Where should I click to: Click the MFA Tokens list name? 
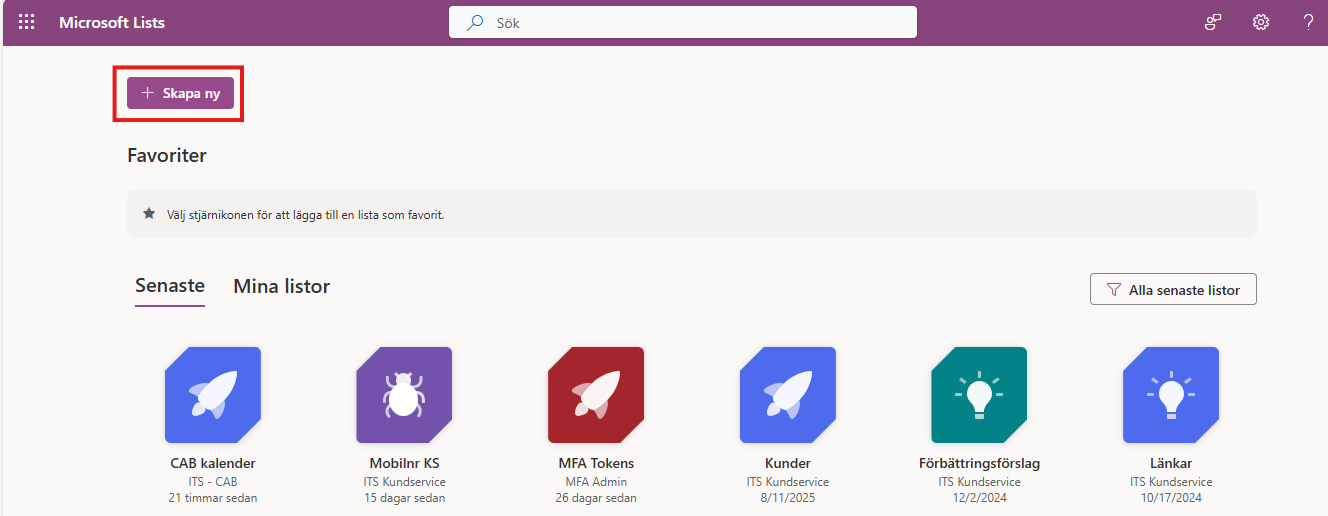point(596,464)
